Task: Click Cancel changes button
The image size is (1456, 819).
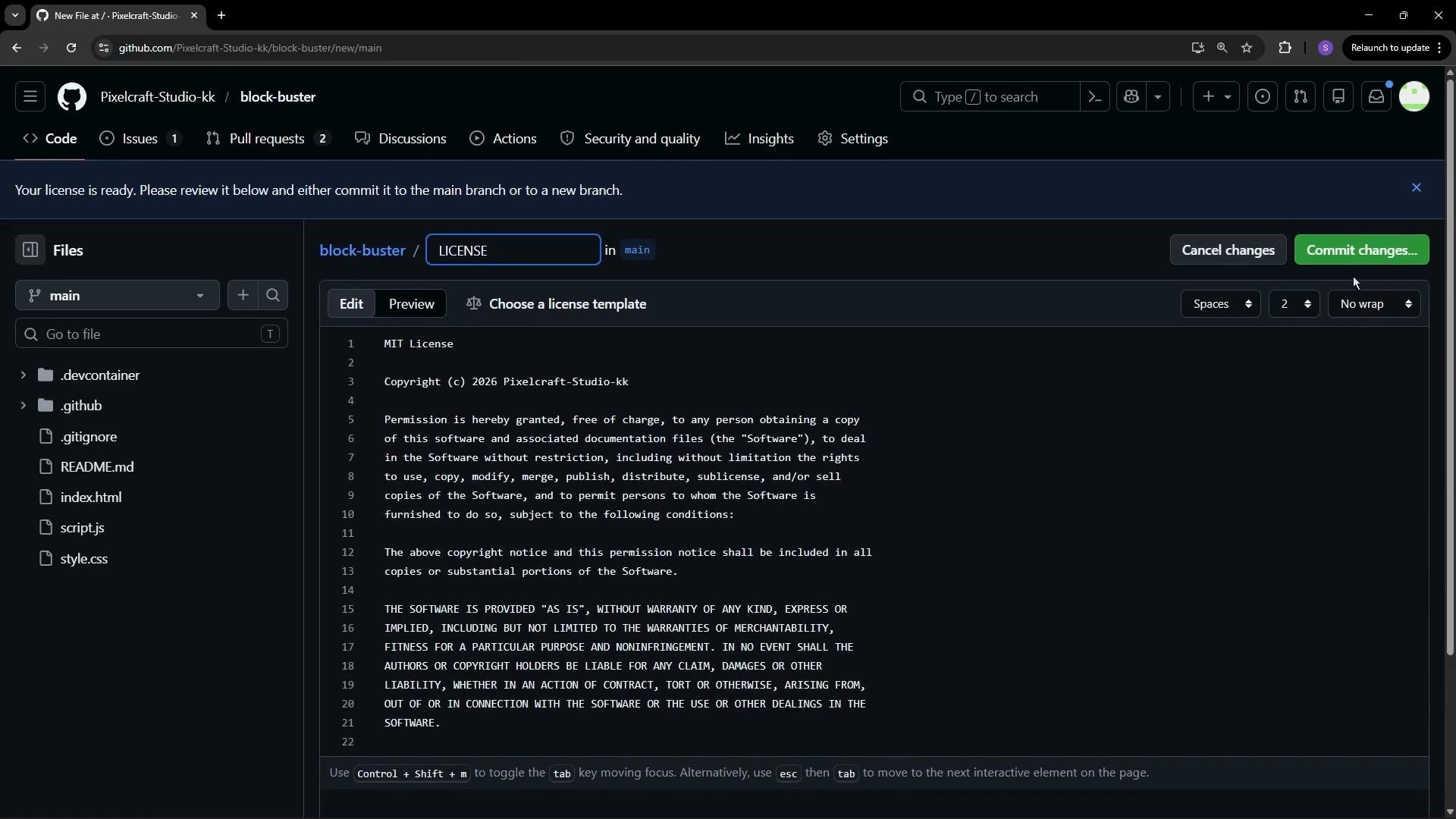Action: pyautogui.click(x=1228, y=250)
